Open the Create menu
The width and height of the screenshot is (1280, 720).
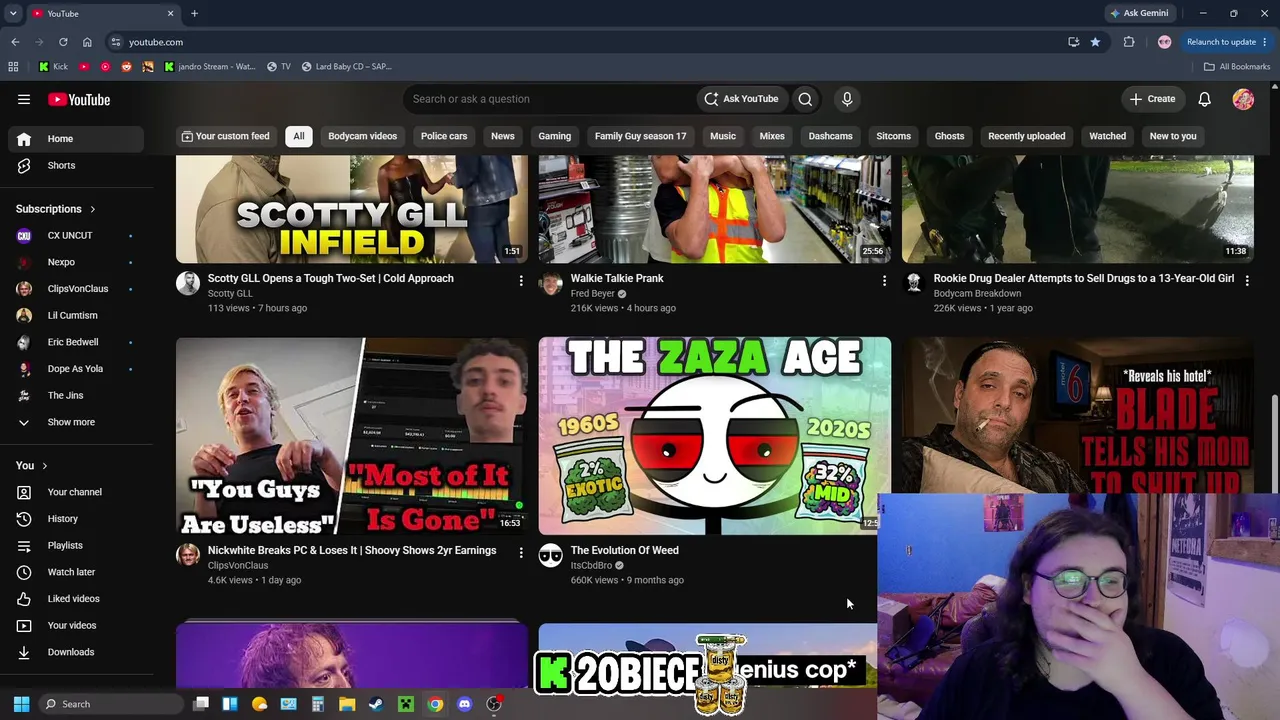pos(1152,99)
